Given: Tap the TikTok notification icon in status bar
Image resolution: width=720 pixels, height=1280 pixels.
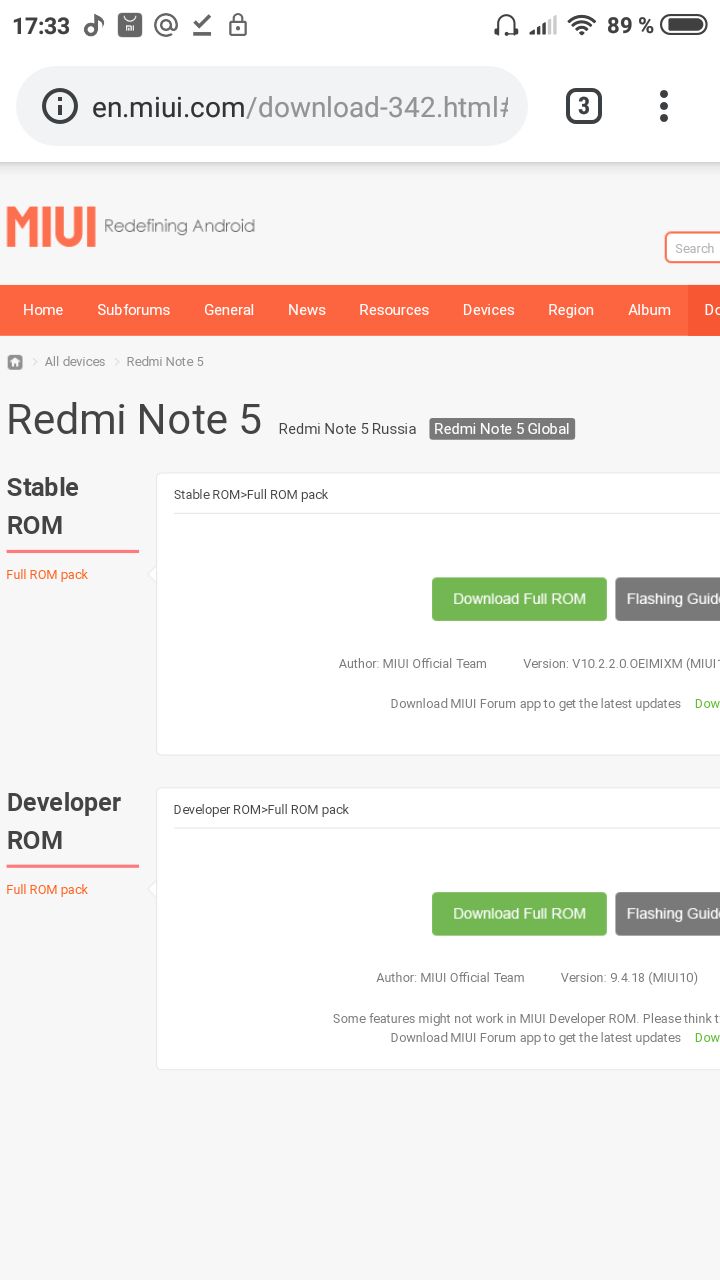Looking at the screenshot, I should [94, 26].
